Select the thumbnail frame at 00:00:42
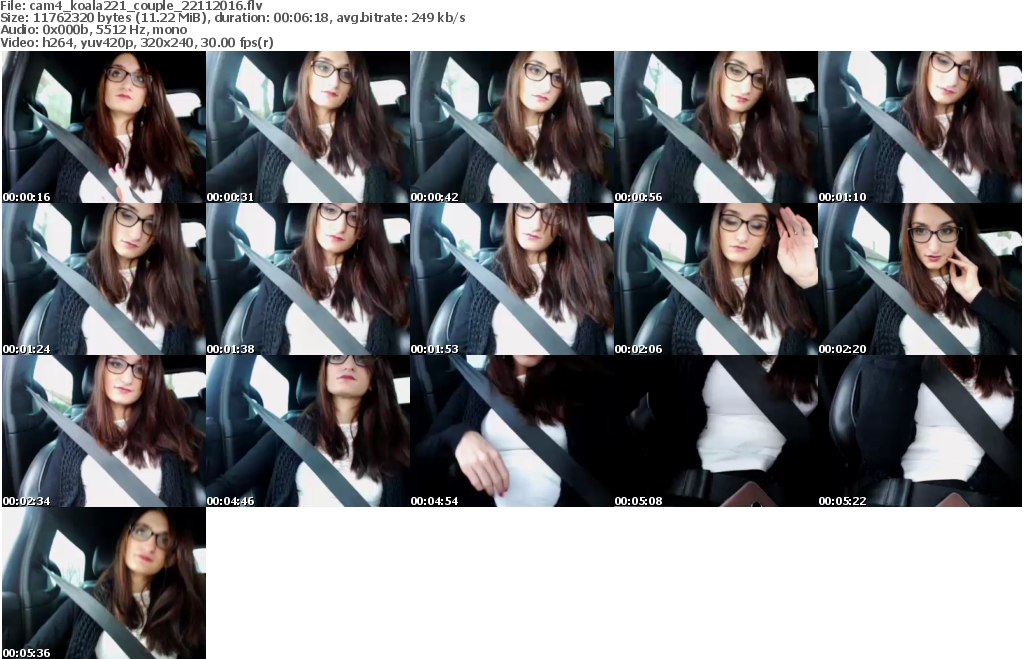Screen dimensions: 1024x659 [x=512, y=127]
